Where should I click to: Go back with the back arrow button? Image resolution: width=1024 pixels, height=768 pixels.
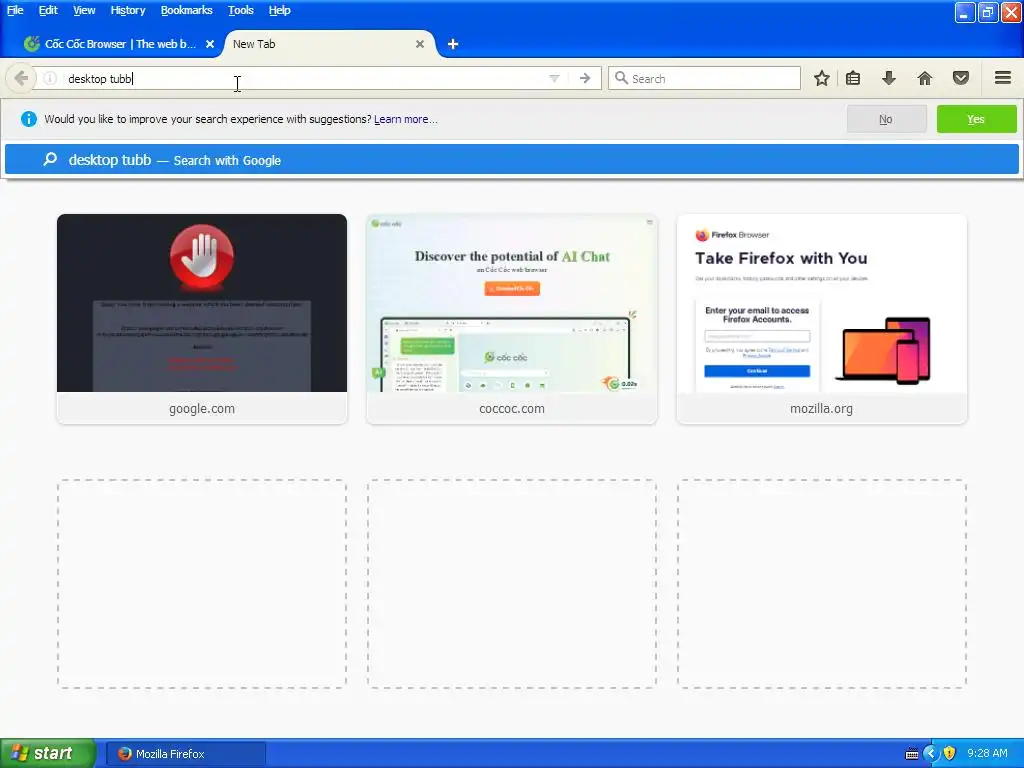(21, 78)
